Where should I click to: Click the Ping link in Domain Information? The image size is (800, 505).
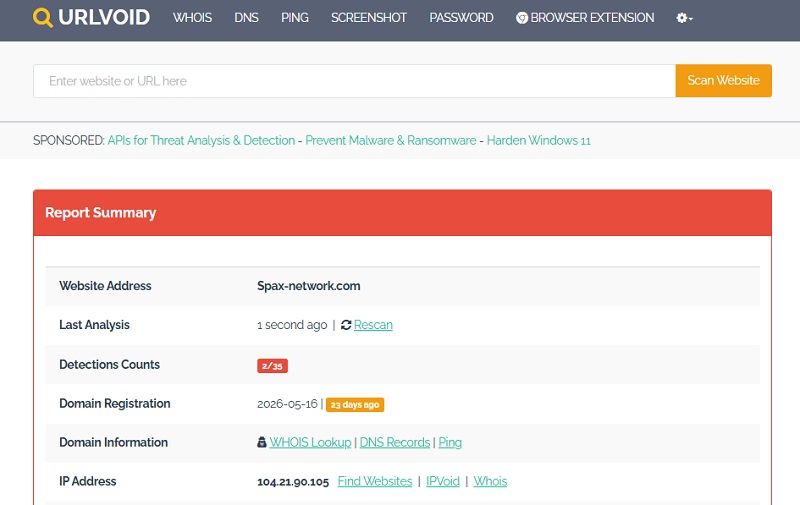[450, 442]
